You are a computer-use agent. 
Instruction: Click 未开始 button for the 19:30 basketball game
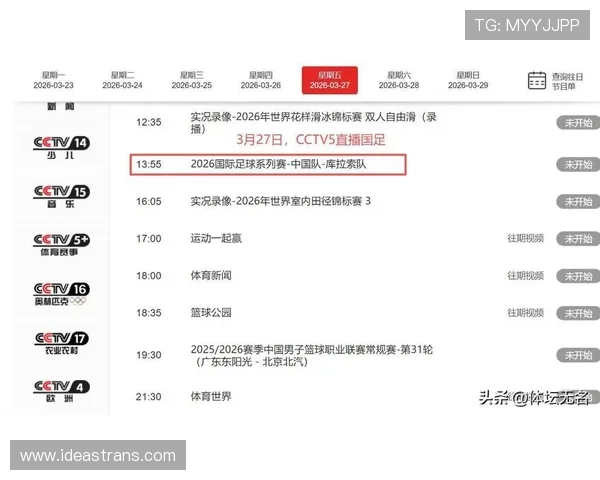(x=578, y=355)
